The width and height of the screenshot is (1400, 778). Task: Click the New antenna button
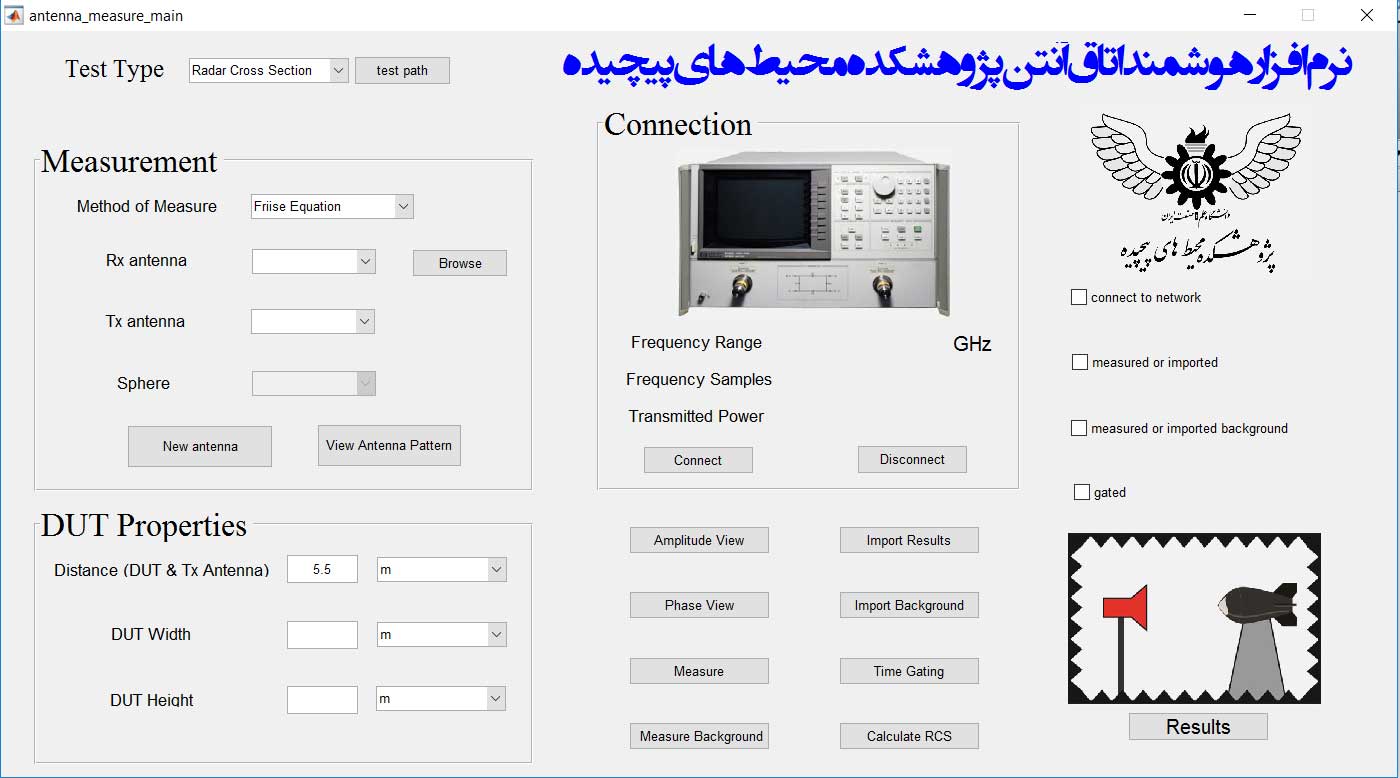[x=200, y=446]
